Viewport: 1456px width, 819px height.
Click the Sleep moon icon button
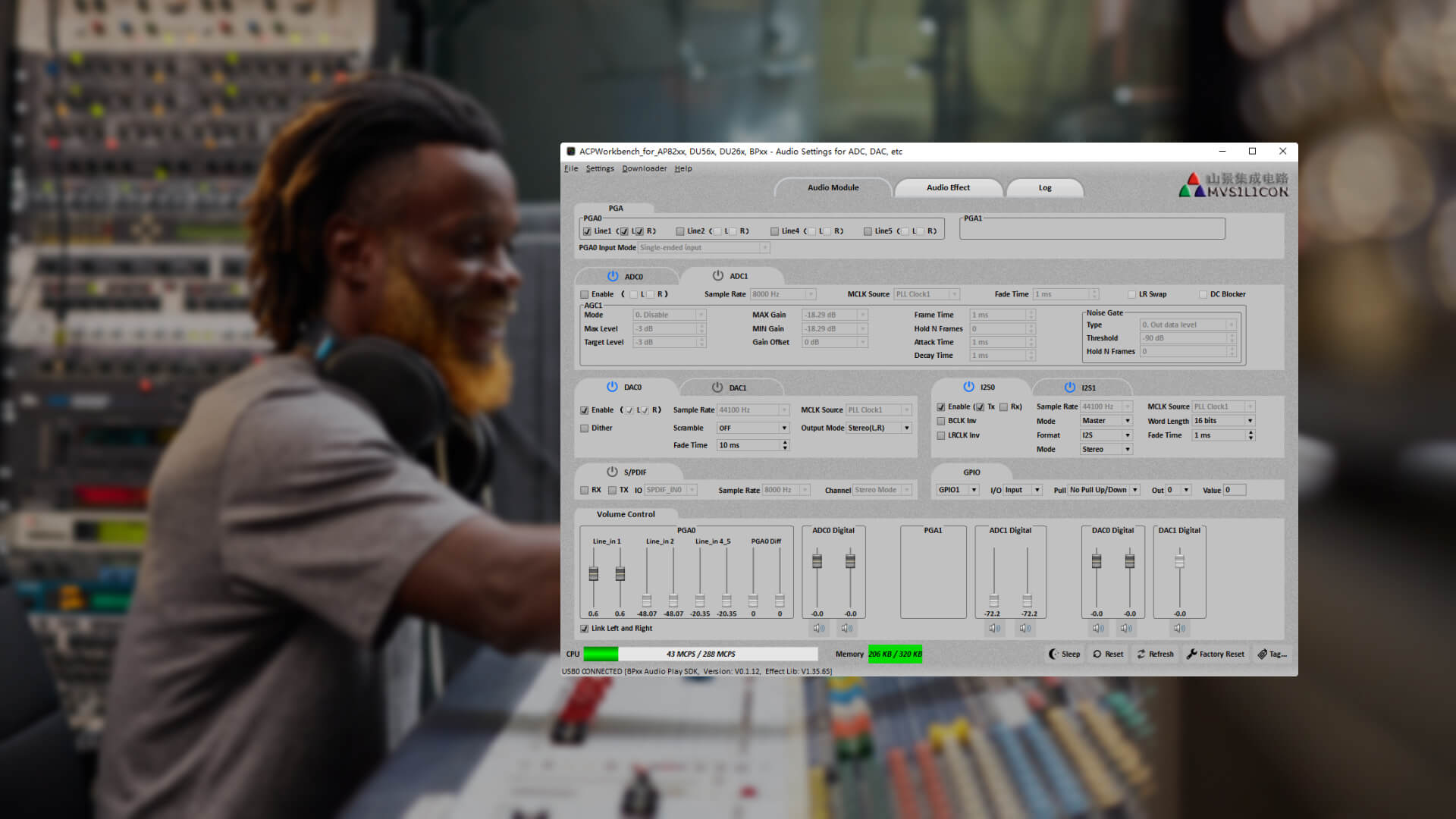tap(1064, 654)
